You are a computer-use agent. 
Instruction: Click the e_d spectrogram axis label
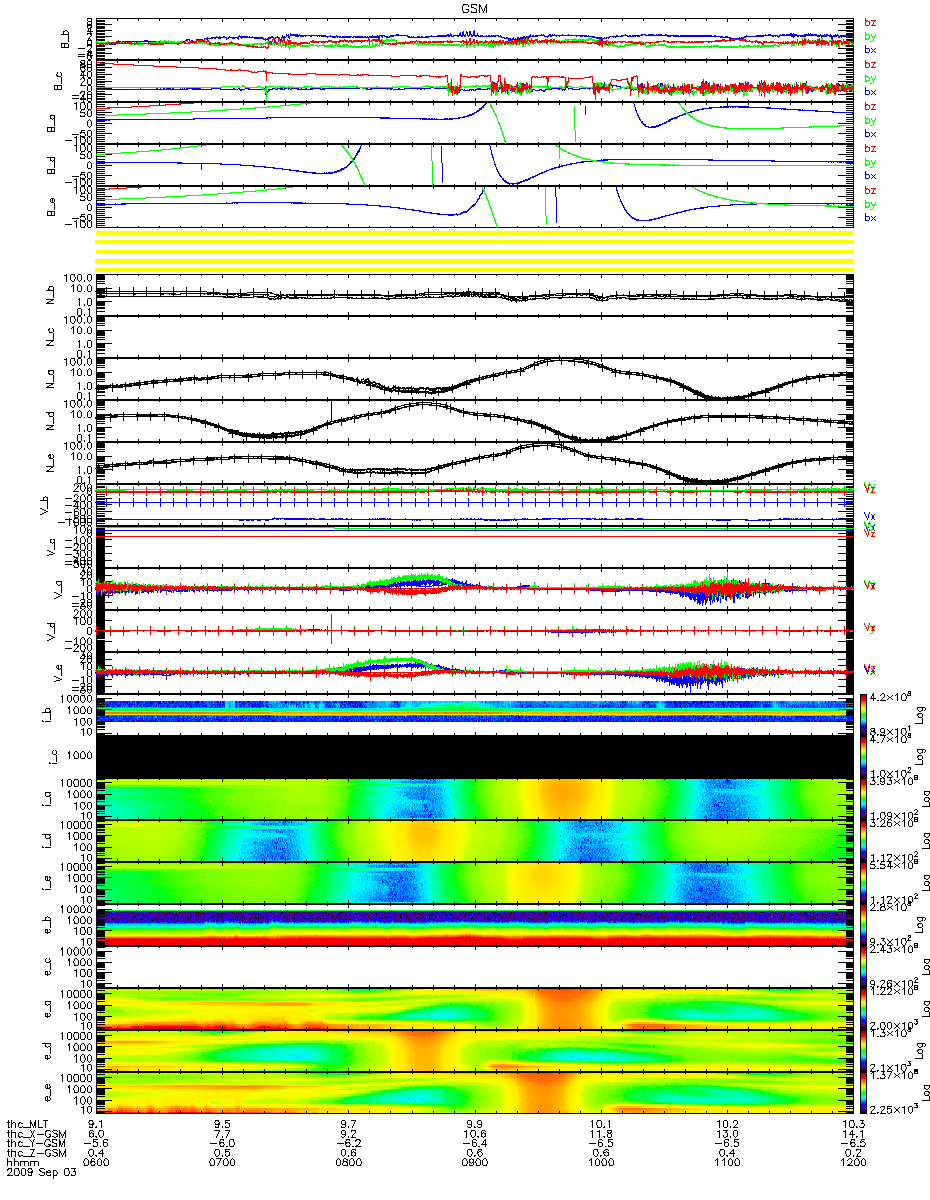pyautogui.click(x=47, y=1051)
